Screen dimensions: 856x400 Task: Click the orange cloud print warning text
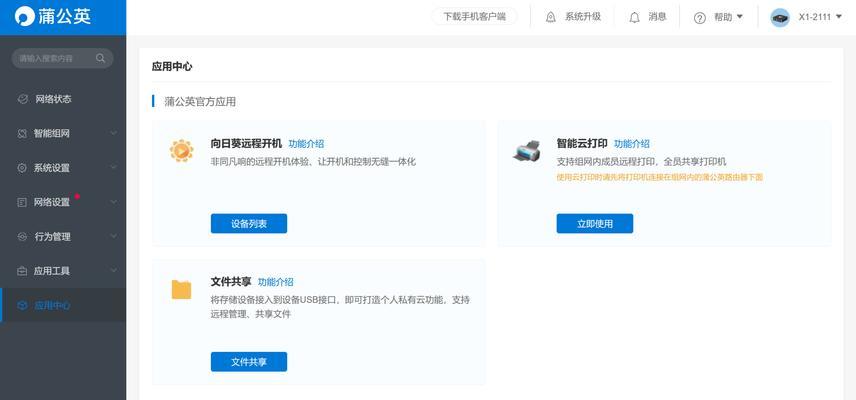[x=659, y=177]
